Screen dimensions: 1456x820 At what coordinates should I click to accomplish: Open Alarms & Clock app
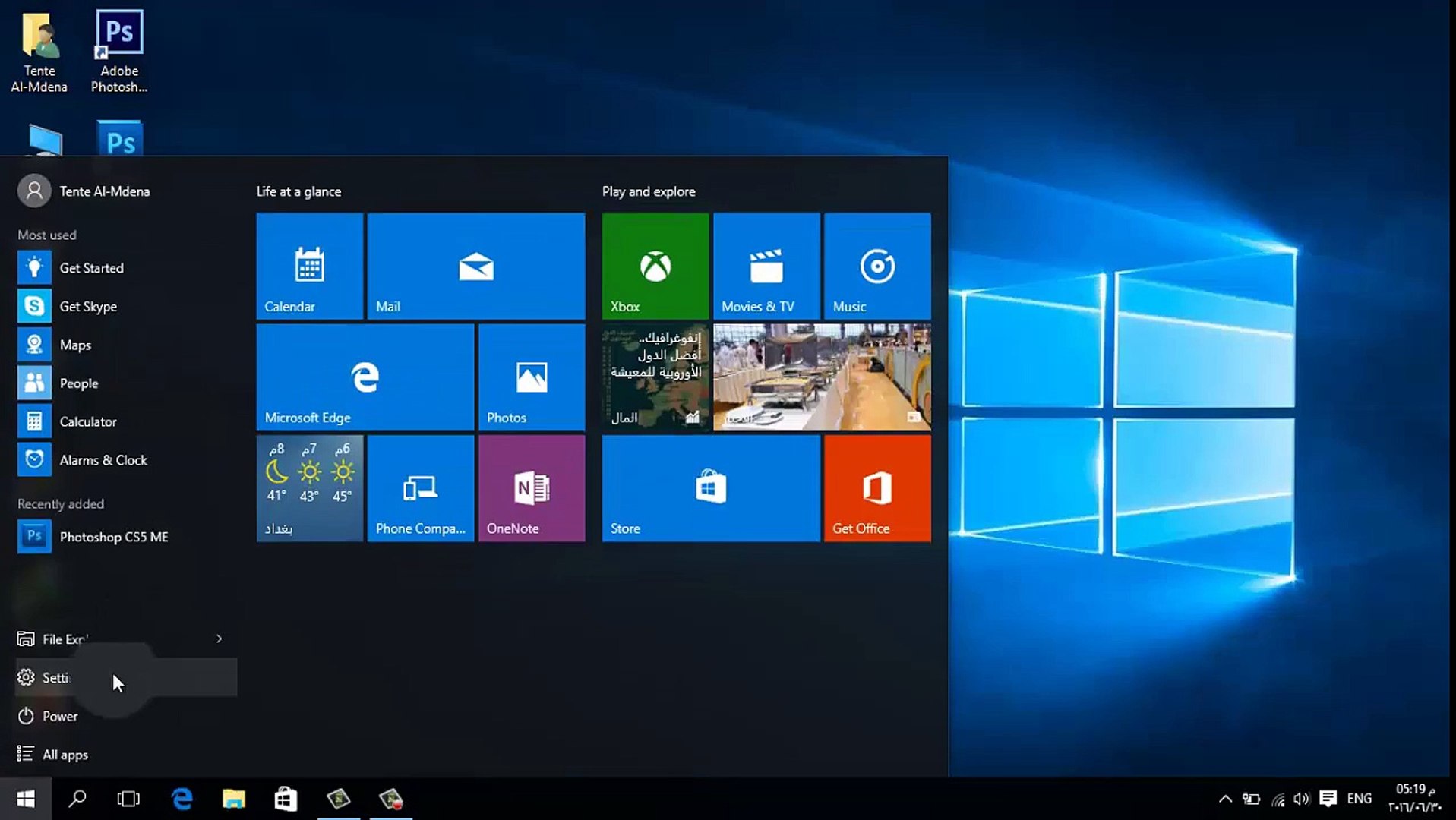tap(126, 460)
